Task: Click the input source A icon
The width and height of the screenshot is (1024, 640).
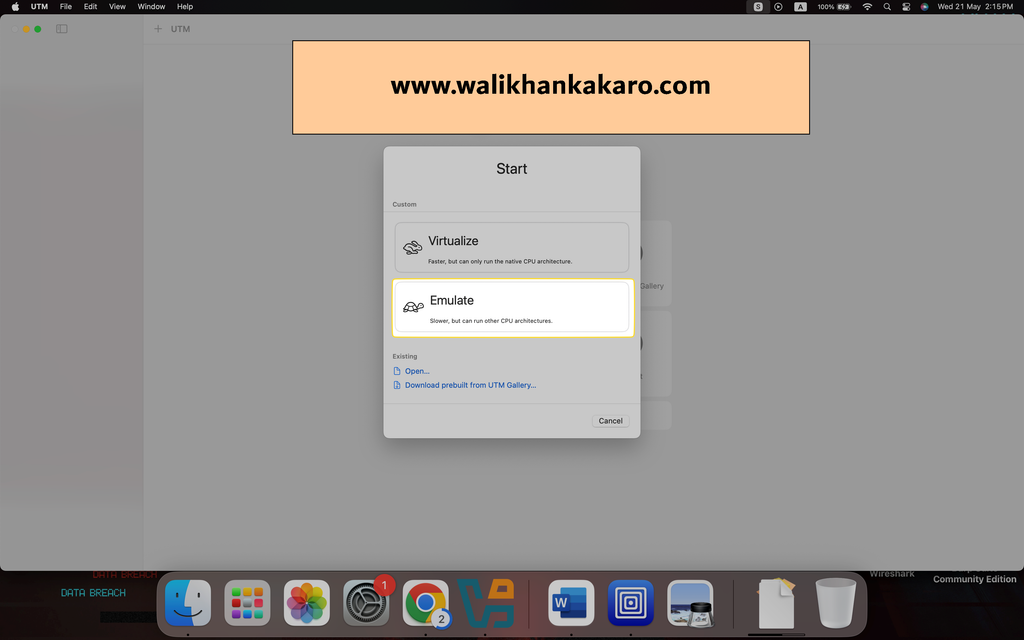Action: pos(800,7)
